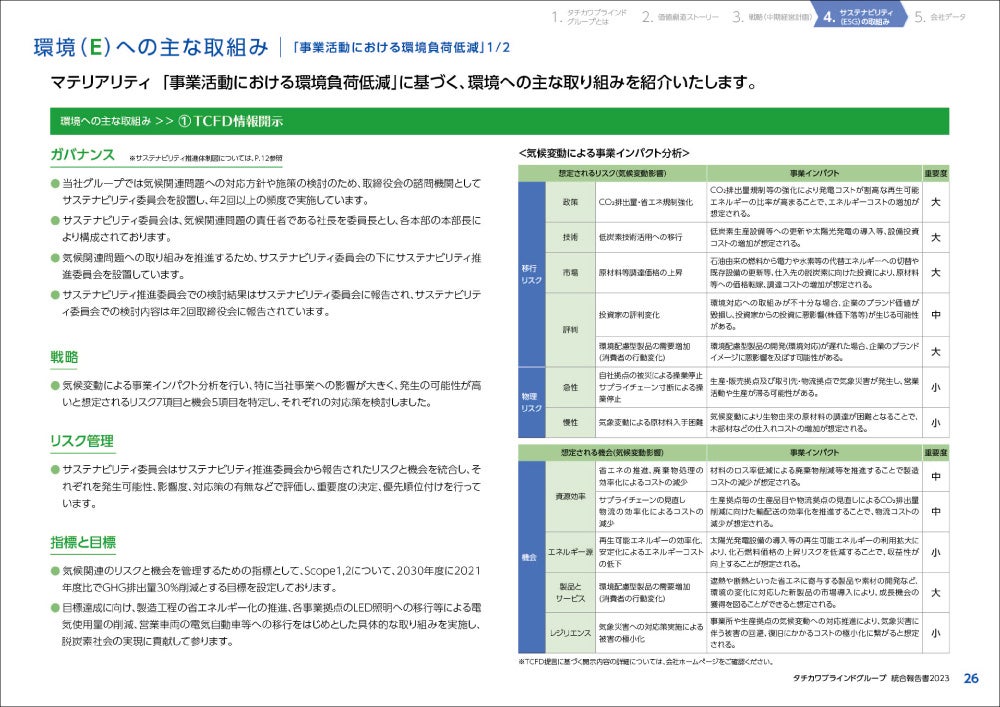Screen dimensions: 1000x707
Task: Jump to section 5 会社データ tab
Action: point(940,17)
